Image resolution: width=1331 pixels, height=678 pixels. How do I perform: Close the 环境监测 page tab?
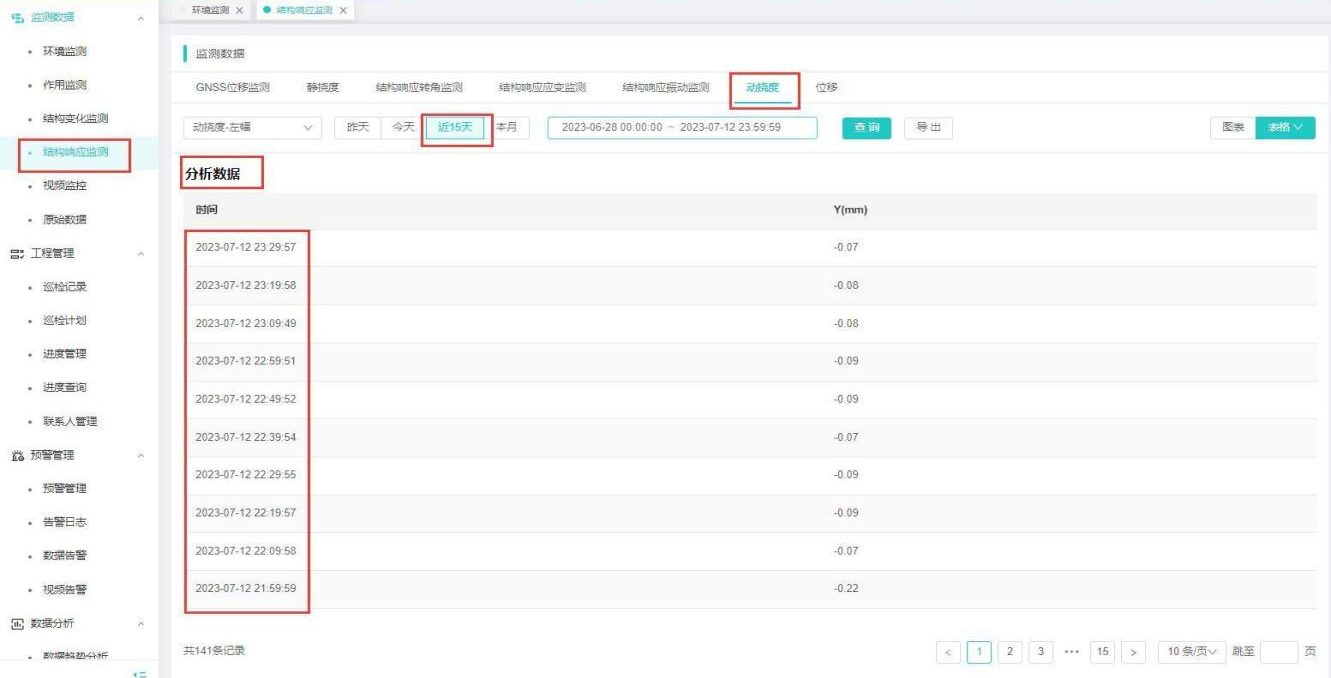(239, 10)
